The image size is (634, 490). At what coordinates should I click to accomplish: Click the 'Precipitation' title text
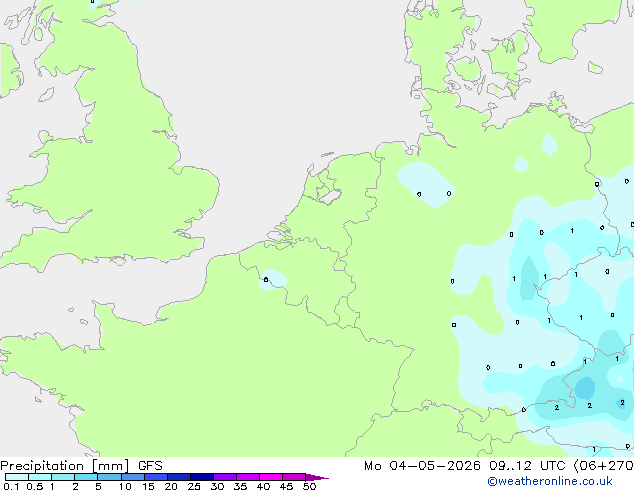(x=42, y=466)
